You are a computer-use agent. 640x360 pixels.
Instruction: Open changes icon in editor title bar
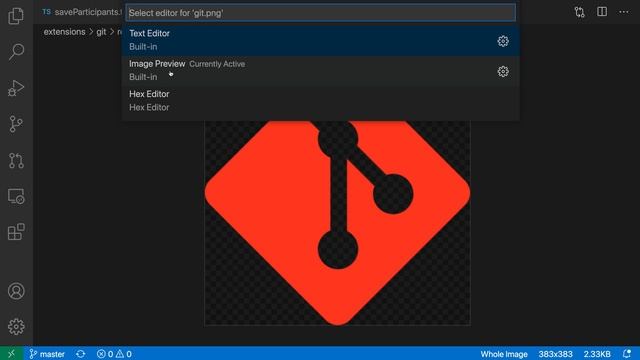(x=580, y=12)
